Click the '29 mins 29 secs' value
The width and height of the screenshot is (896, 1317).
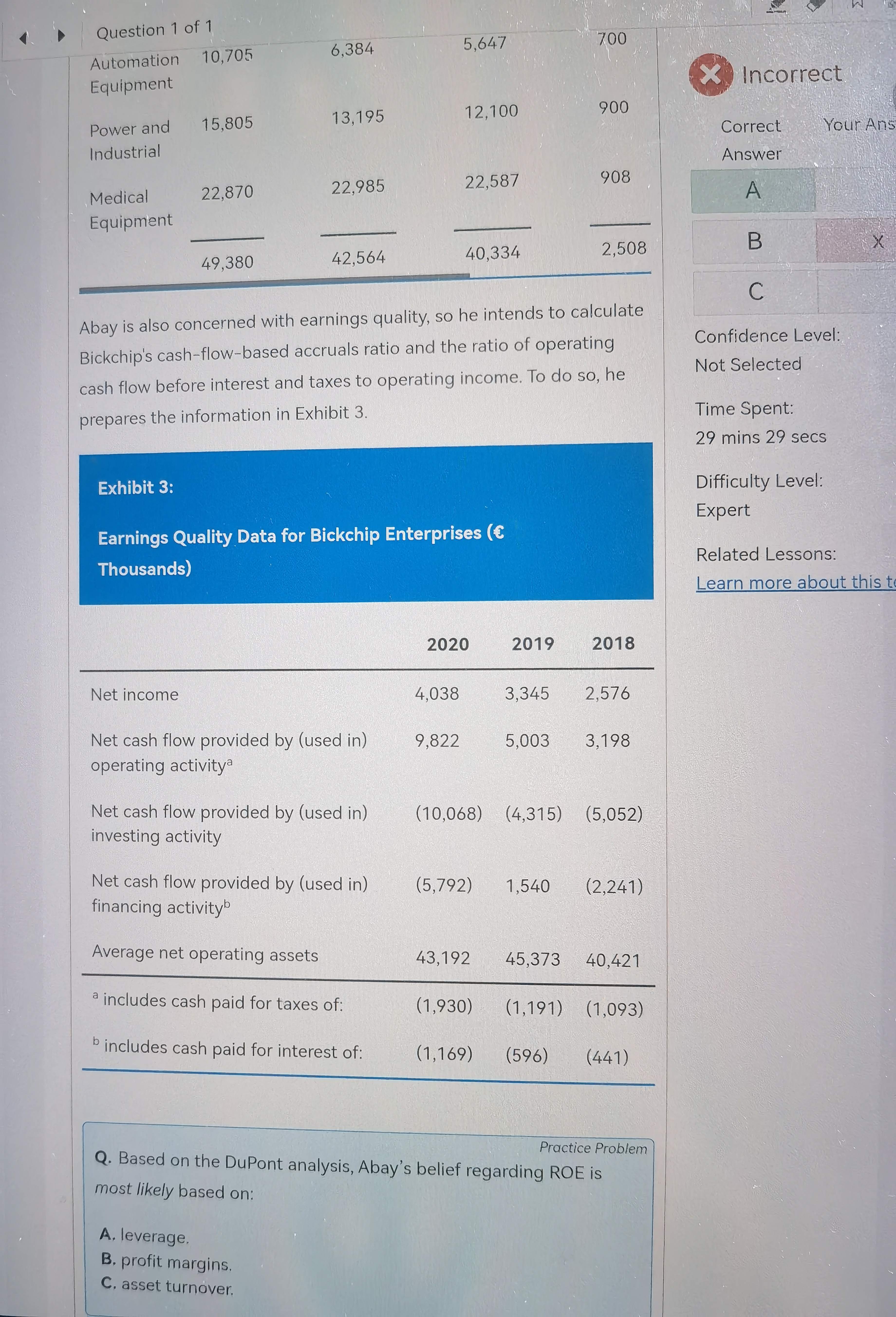[x=761, y=437]
